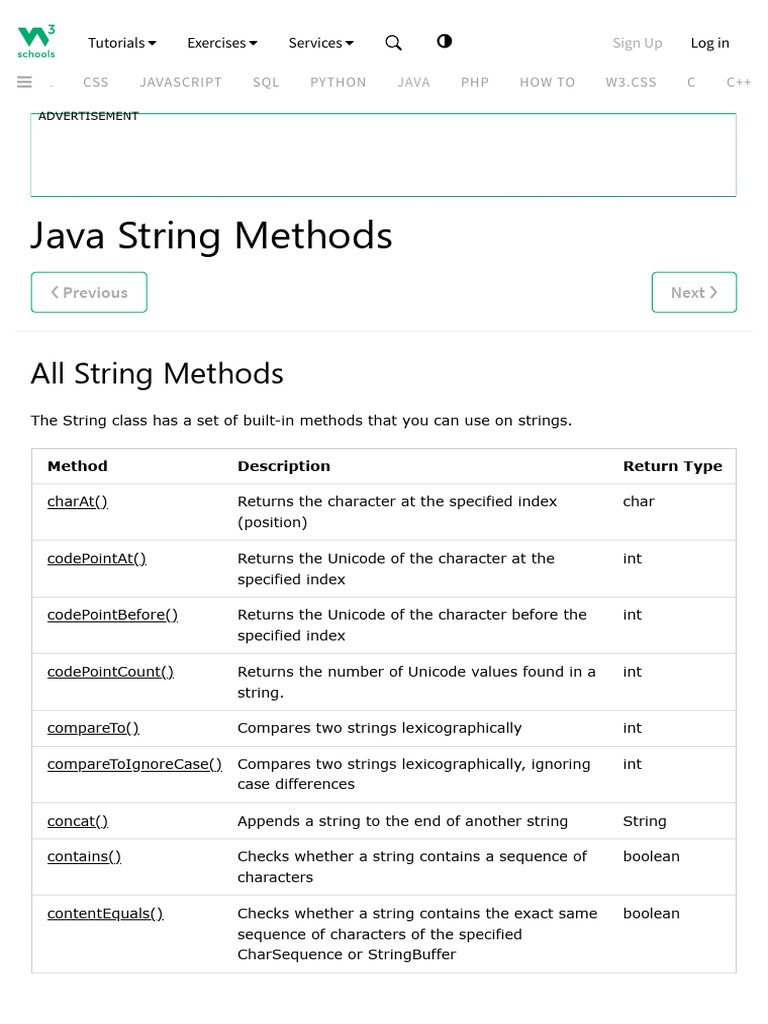
Task: Go to the Next page button
Action: pyautogui.click(x=694, y=292)
